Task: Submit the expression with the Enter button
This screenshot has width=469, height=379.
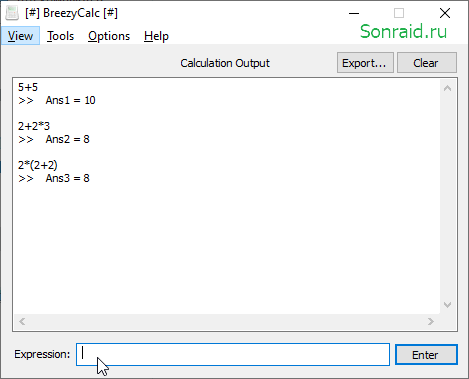Action: coord(426,355)
